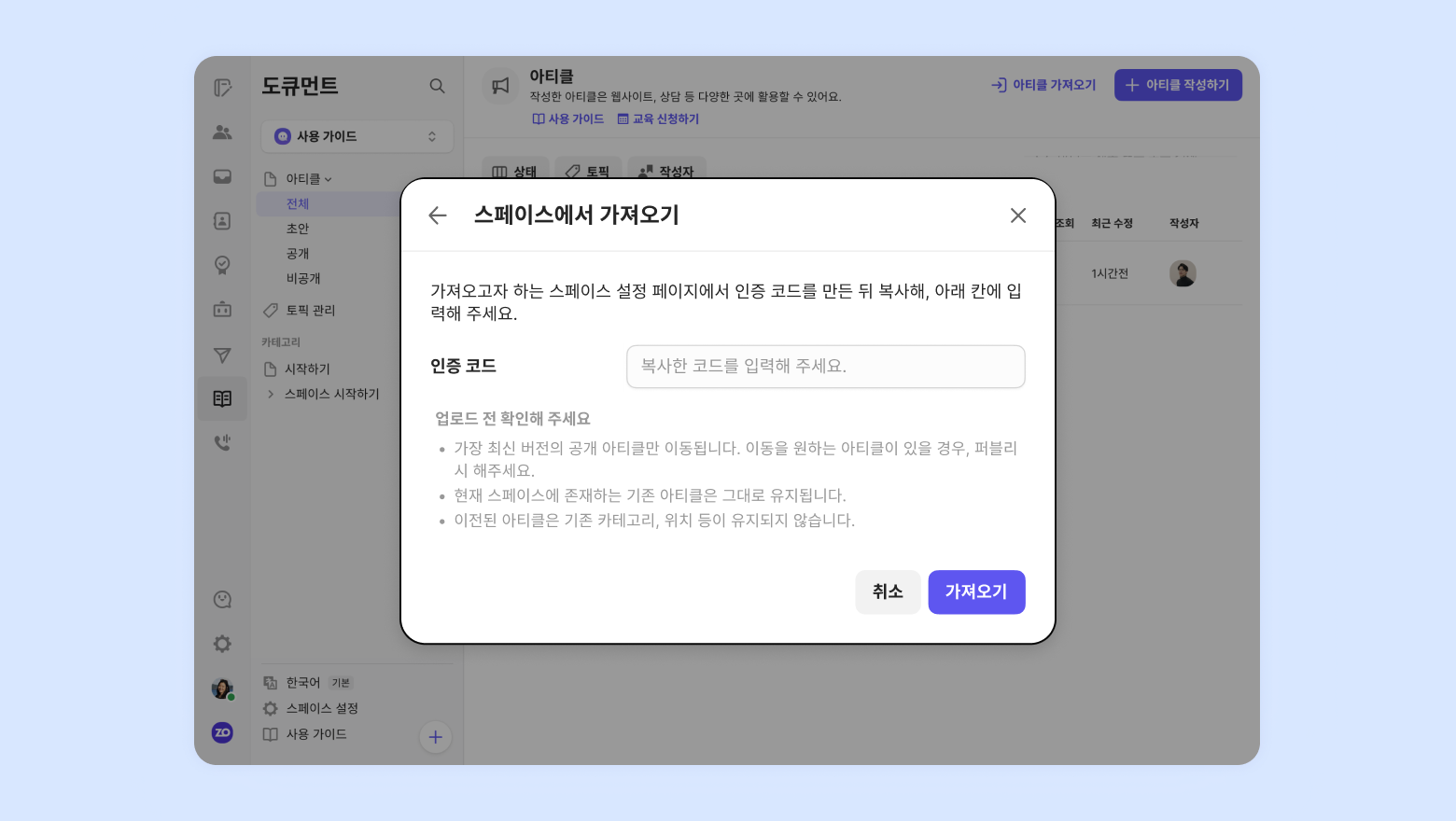Collapse the 아티클 section chevron
The width and height of the screenshot is (1456, 821).
click(328, 179)
